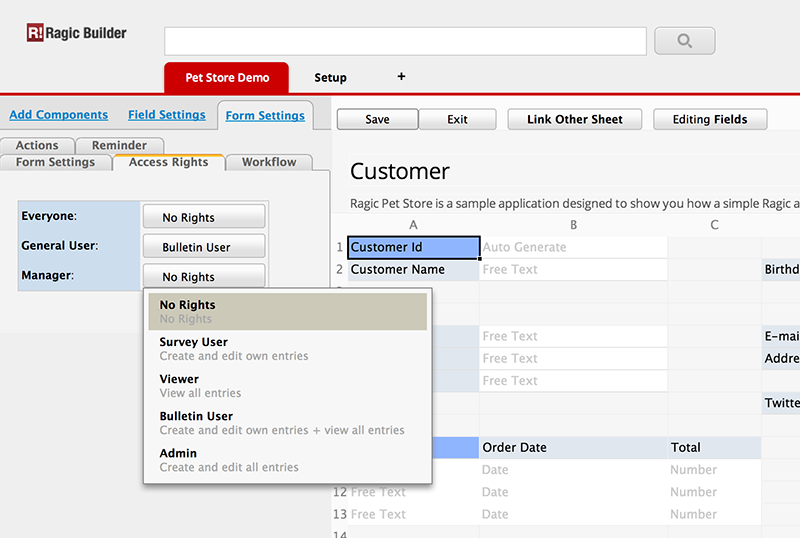This screenshot has height=538, width=800.
Task: Select row number 2 header
Action: point(339,270)
